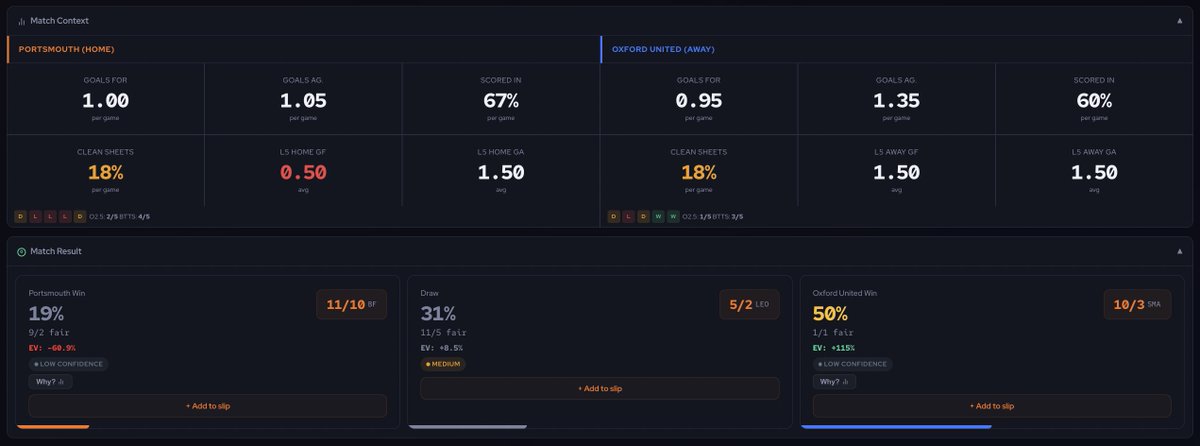This screenshot has height=446, width=1200.
Task: Collapse the Match Result panel arrow
Action: (x=1179, y=251)
